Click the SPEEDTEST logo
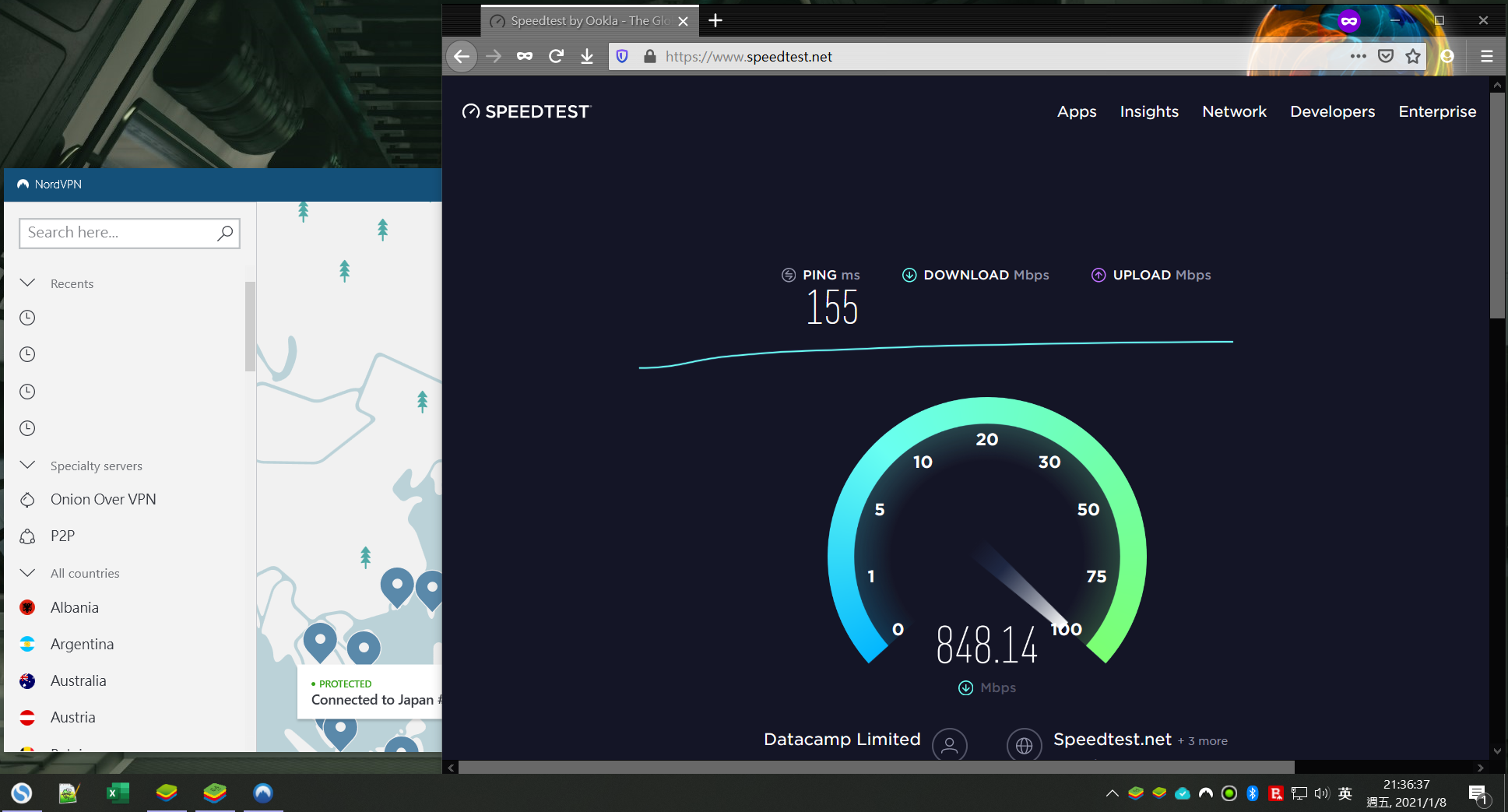This screenshot has height=812, width=1508. pos(526,111)
